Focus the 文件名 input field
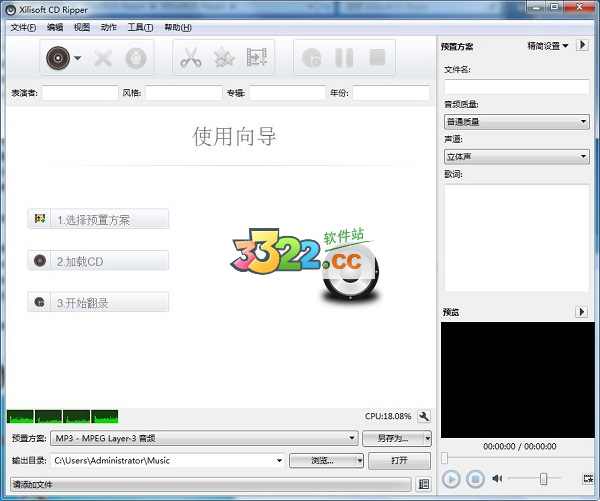 [x=517, y=87]
